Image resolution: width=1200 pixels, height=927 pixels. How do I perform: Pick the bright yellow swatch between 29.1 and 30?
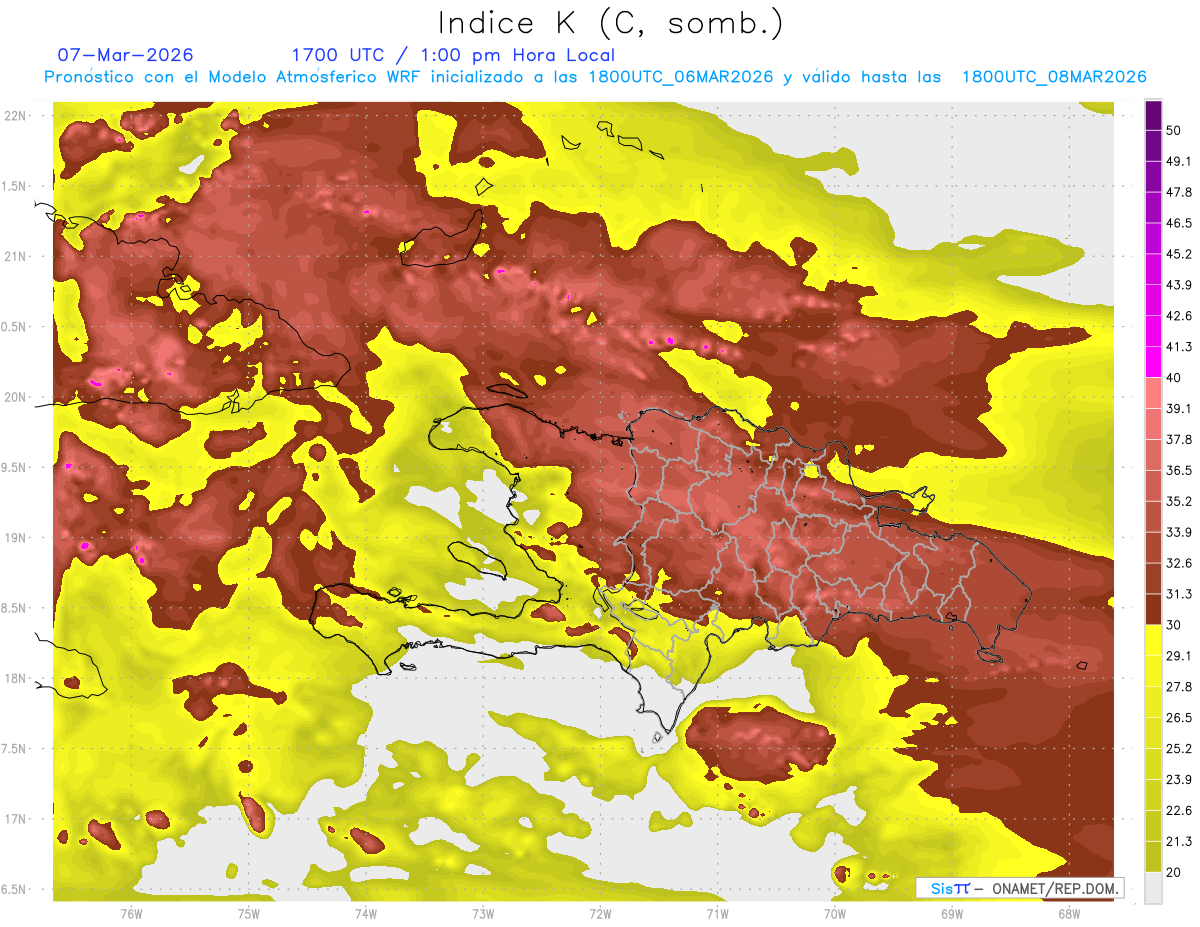tap(1153, 640)
